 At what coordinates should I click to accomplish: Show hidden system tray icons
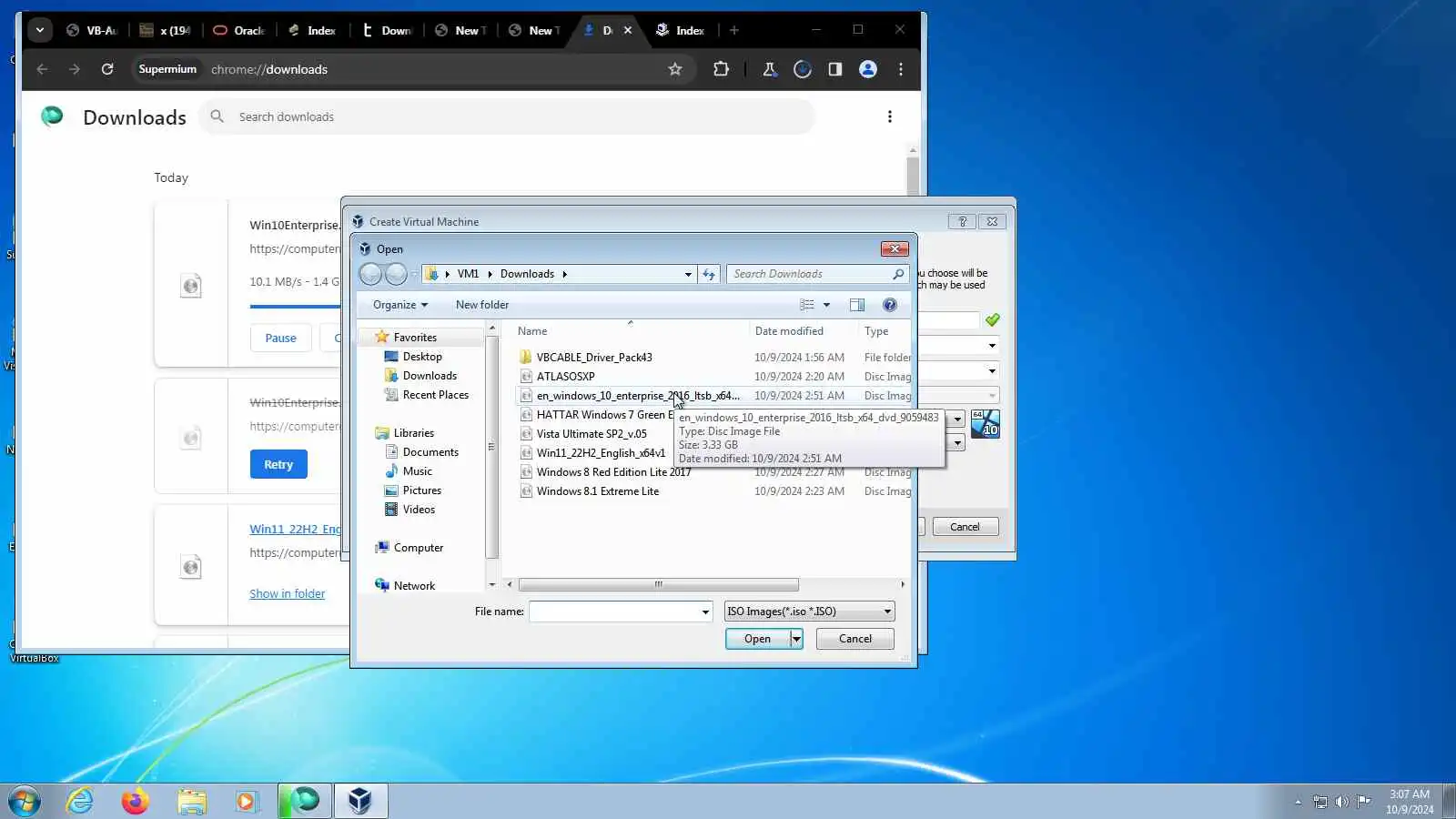pos(1299,802)
